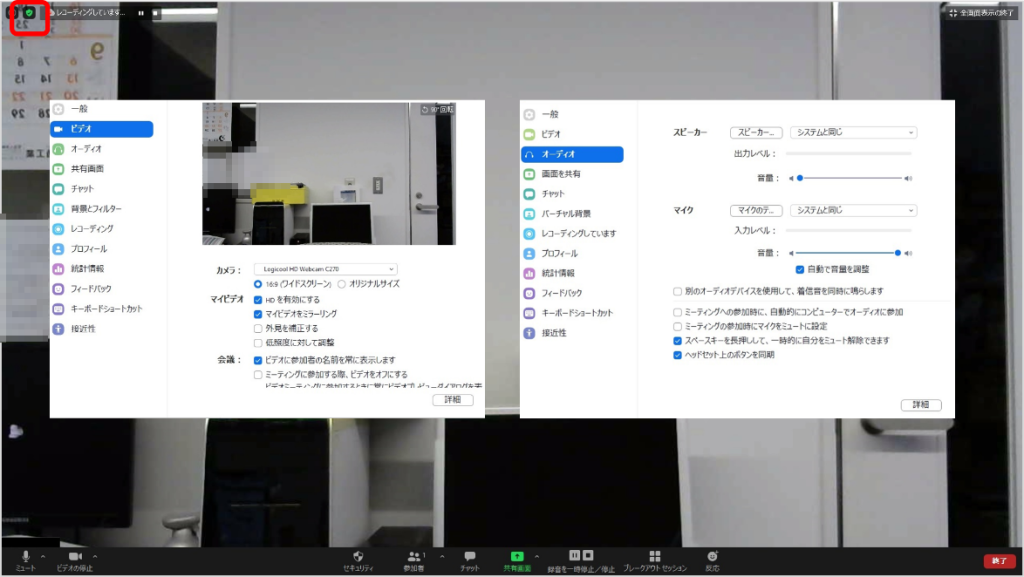This screenshot has height=577, width=1024.
Task: Toggle the 自動で音量を調整 checkbox
Action: (x=799, y=270)
